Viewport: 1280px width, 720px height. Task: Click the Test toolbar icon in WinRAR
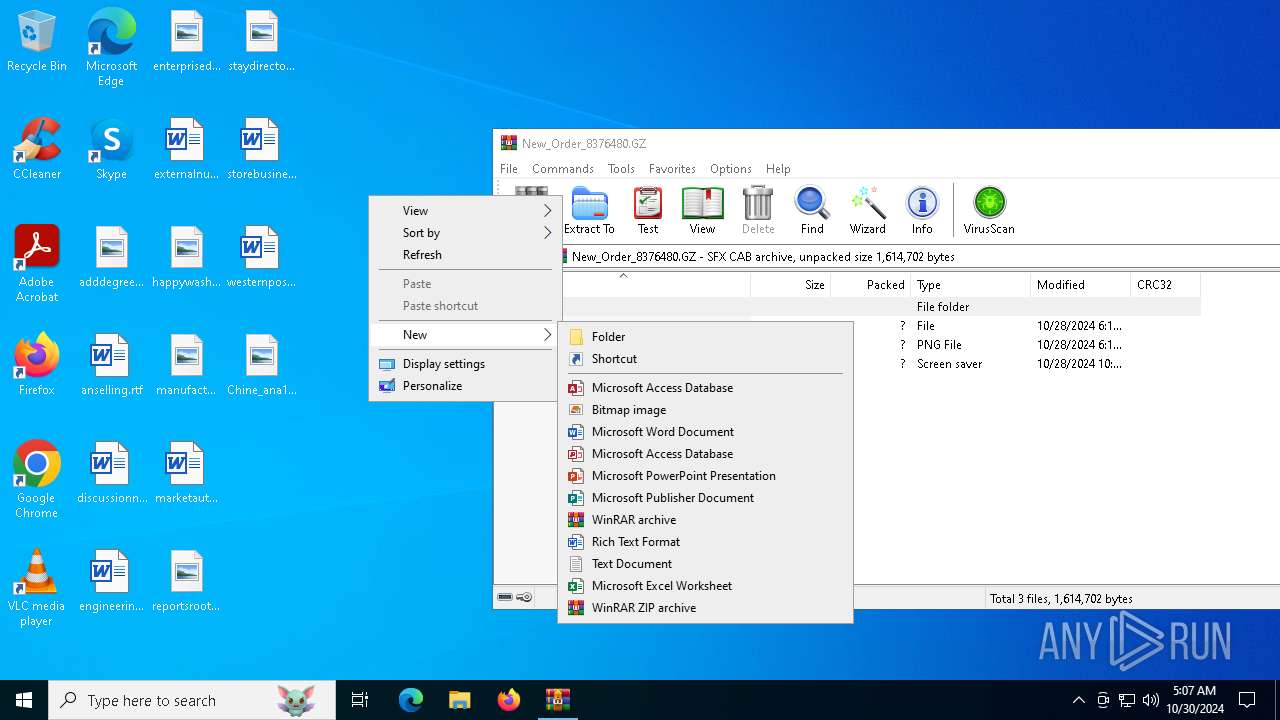pos(648,210)
